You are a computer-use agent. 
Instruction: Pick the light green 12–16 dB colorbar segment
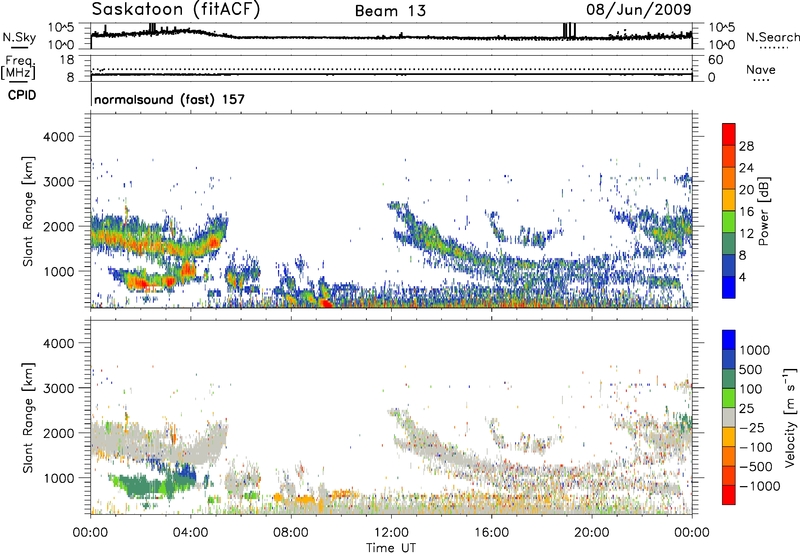click(x=729, y=221)
